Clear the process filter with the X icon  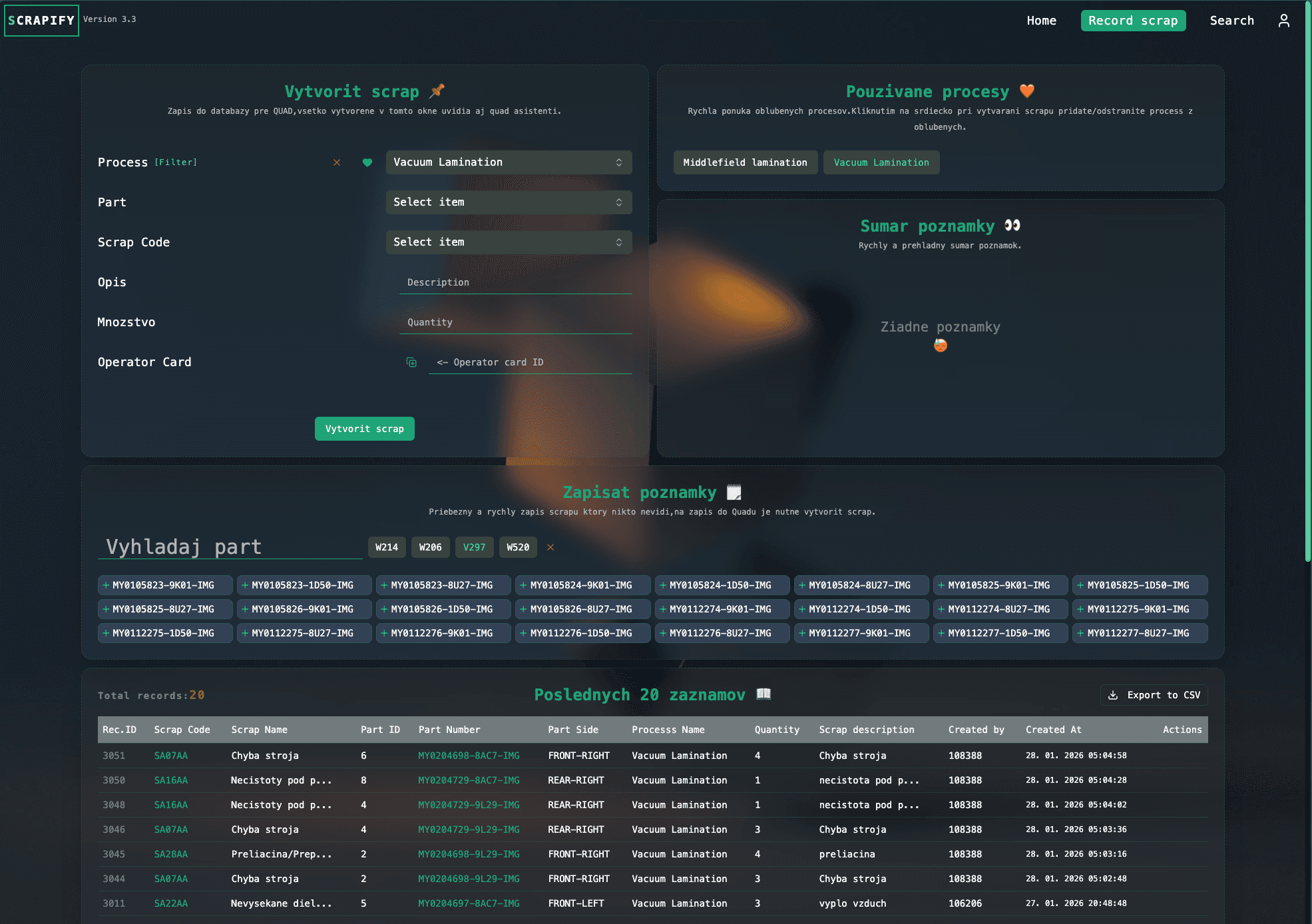[x=337, y=162]
